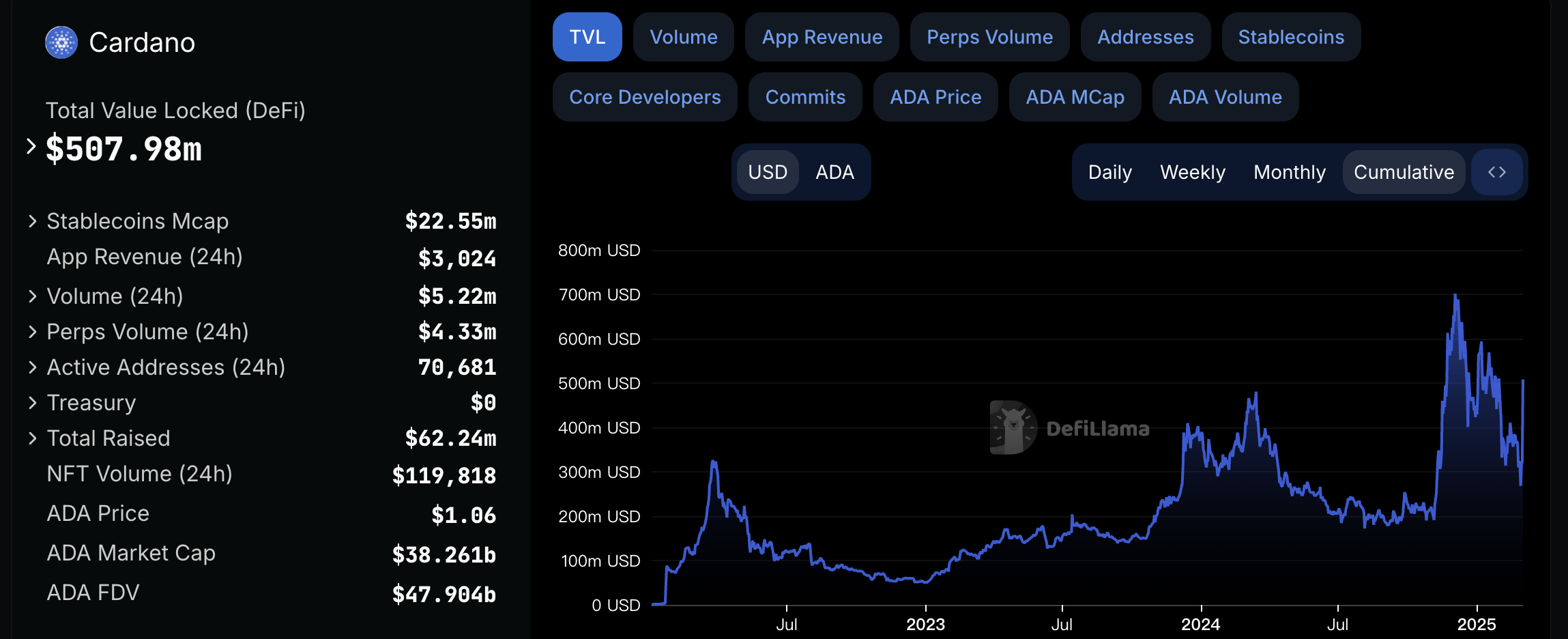This screenshot has width=1568, height=639.
Task: Select the Cumulative view option
Action: click(x=1404, y=172)
